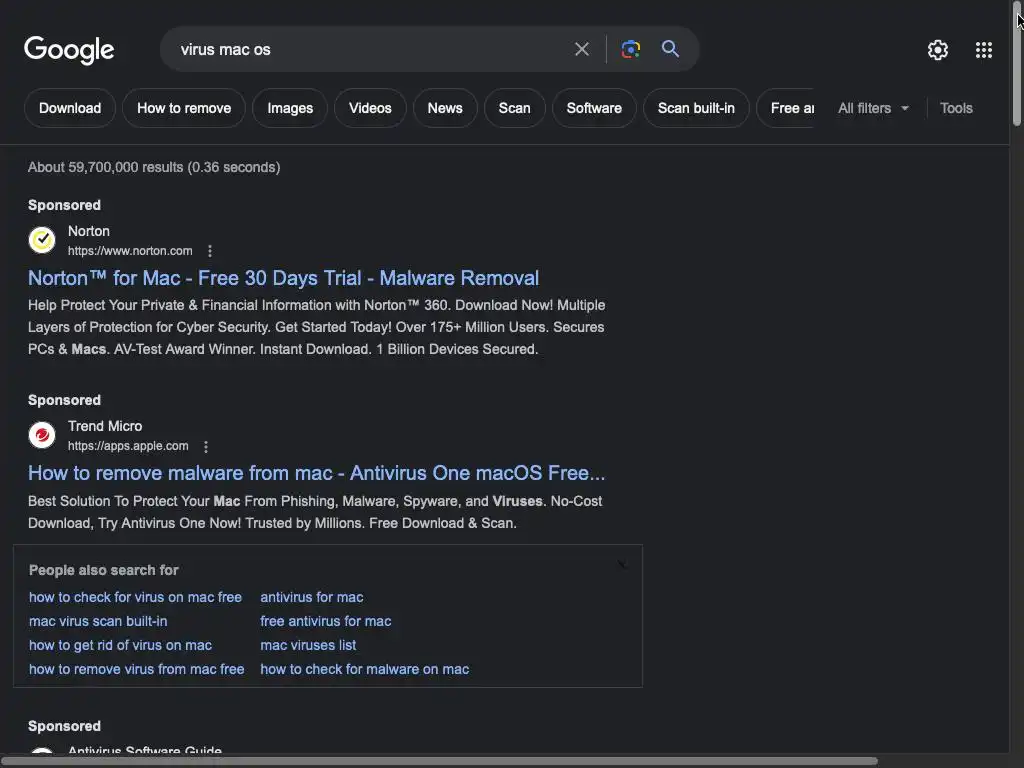Click the Google logo

tap(69, 50)
